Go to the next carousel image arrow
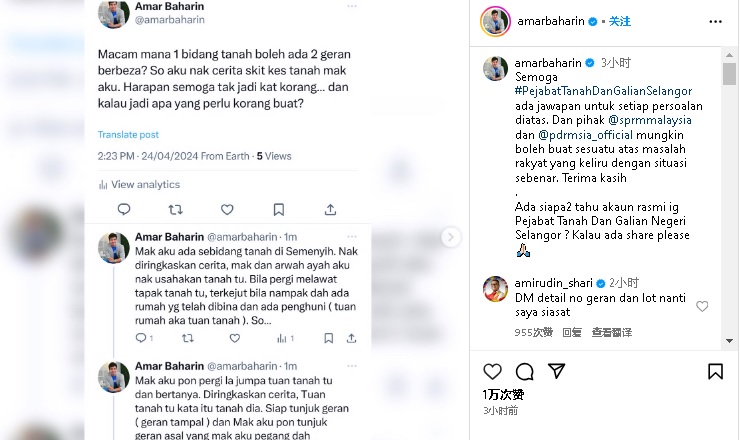This screenshot has width=740, height=440. (x=451, y=237)
